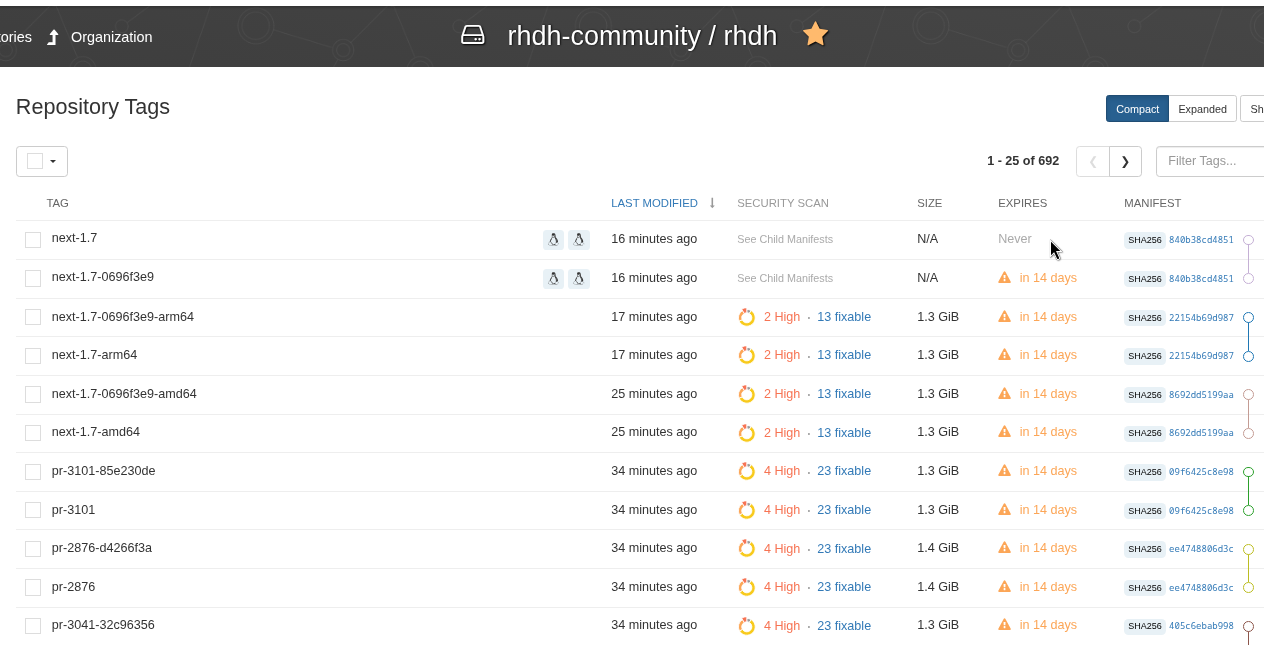Viewport: 1264px width, 645px height.
Task: Click manifest track circle for pr-3101-85e230de
Action: point(1248,472)
